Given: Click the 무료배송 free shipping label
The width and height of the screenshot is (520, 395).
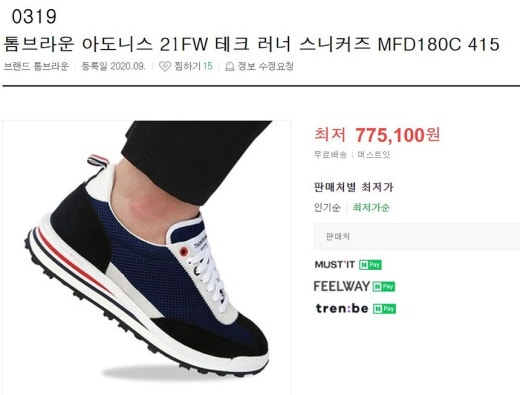Looking at the screenshot, I should click(x=330, y=155).
